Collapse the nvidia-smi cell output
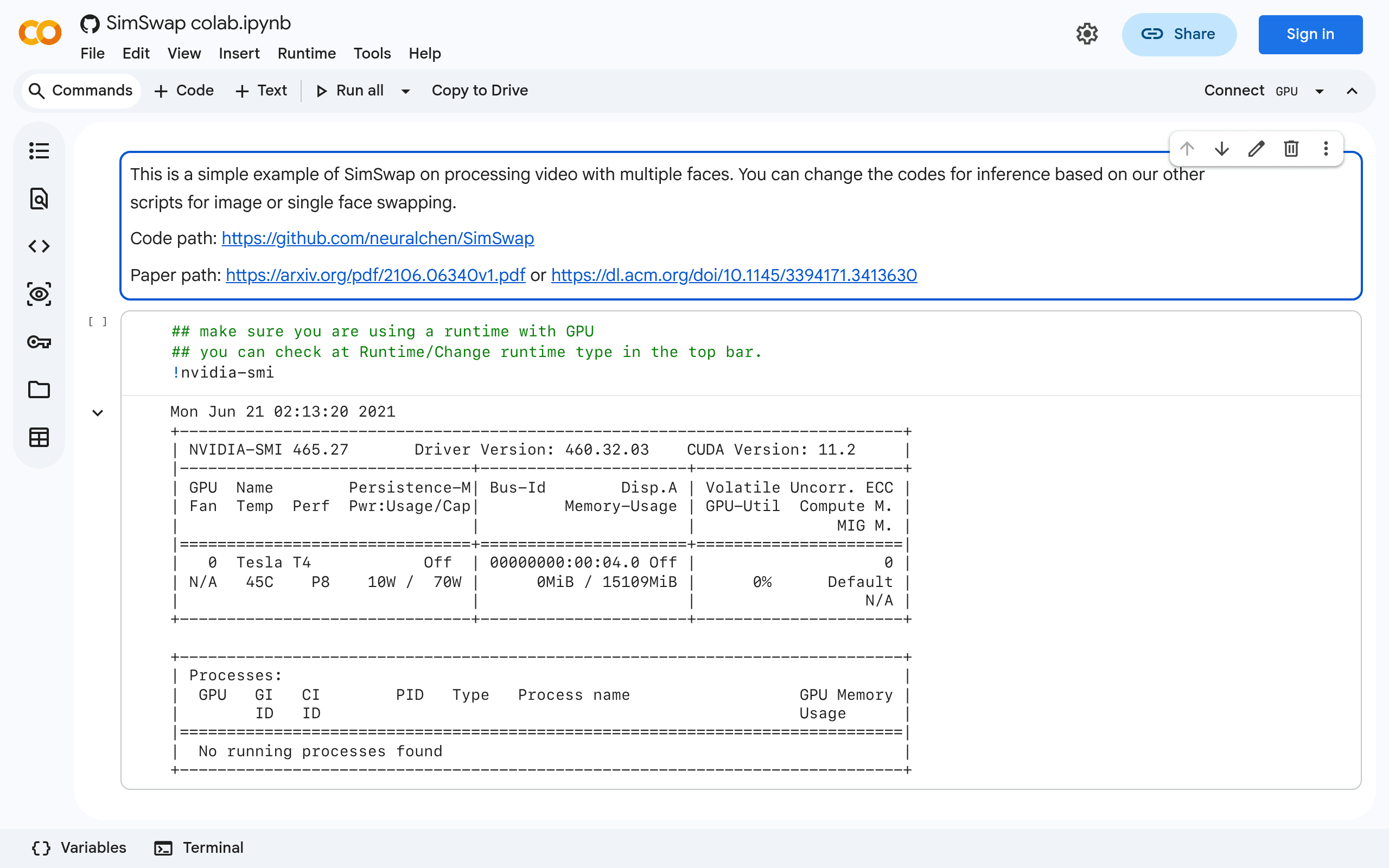The height and width of the screenshot is (868, 1389). (98, 413)
